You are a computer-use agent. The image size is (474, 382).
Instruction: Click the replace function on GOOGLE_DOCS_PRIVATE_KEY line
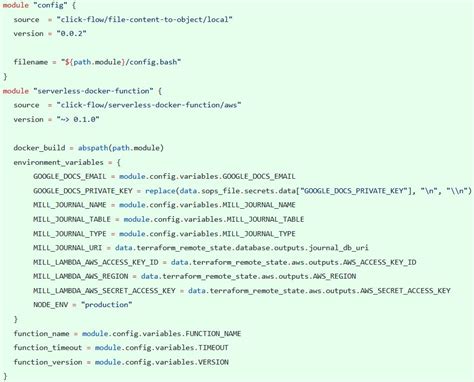pyautogui.click(x=160, y=191)
